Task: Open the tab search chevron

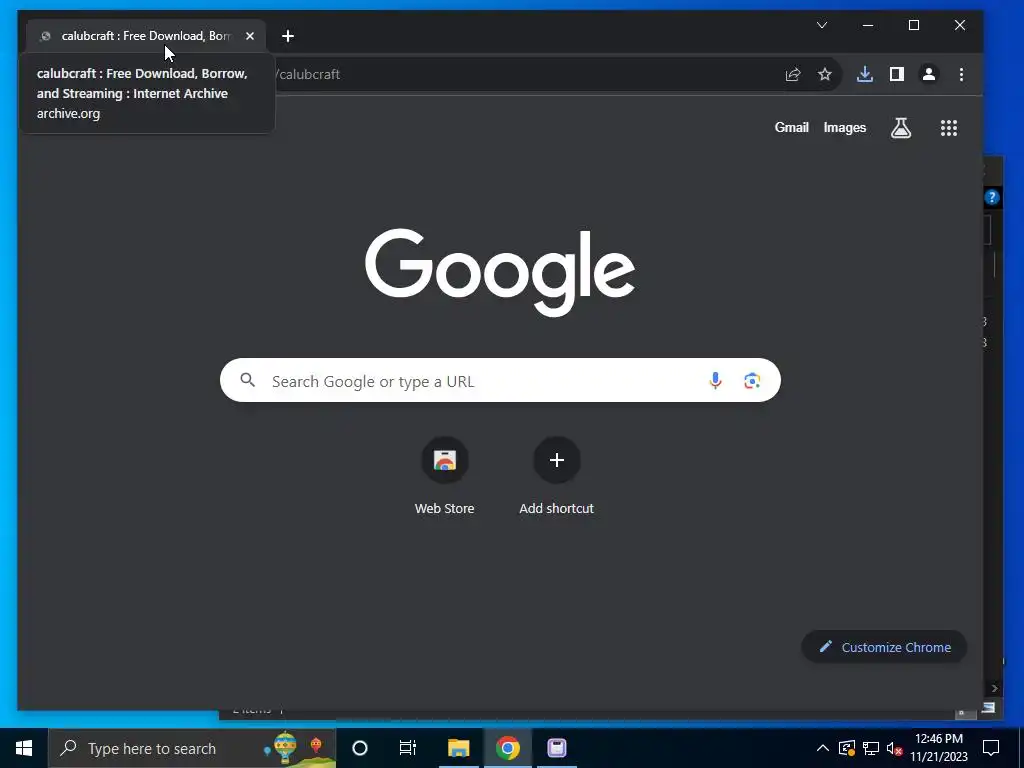Action: tap(822, 25)
